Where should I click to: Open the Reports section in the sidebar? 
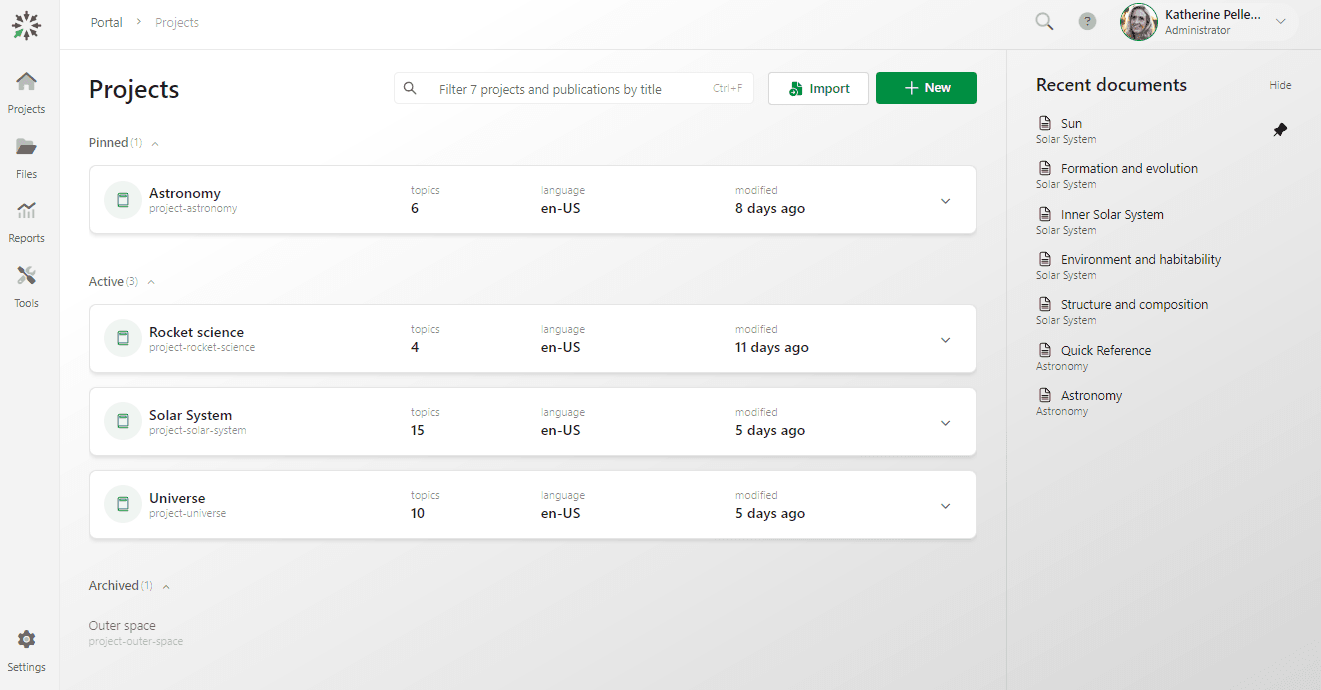click(x=27, y=220)
